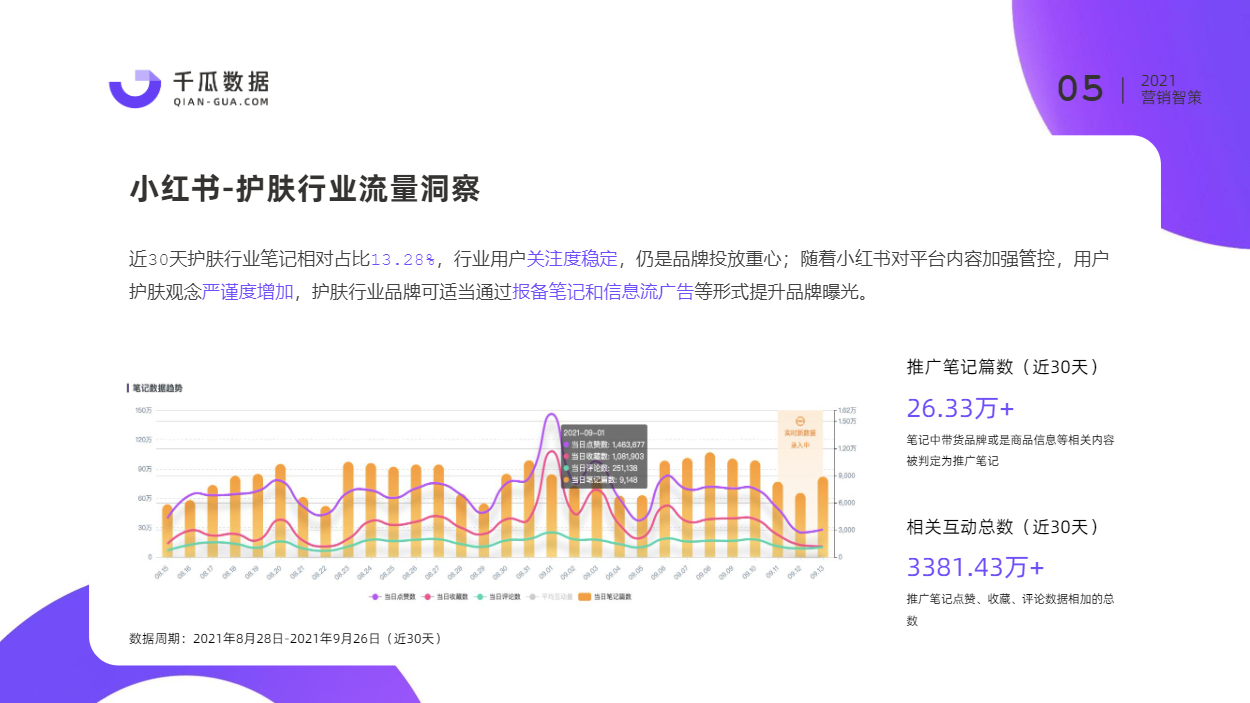The image size is (1250, 703).
Task: Click the 数据周期 date range footnote
Action: [288, 638]
